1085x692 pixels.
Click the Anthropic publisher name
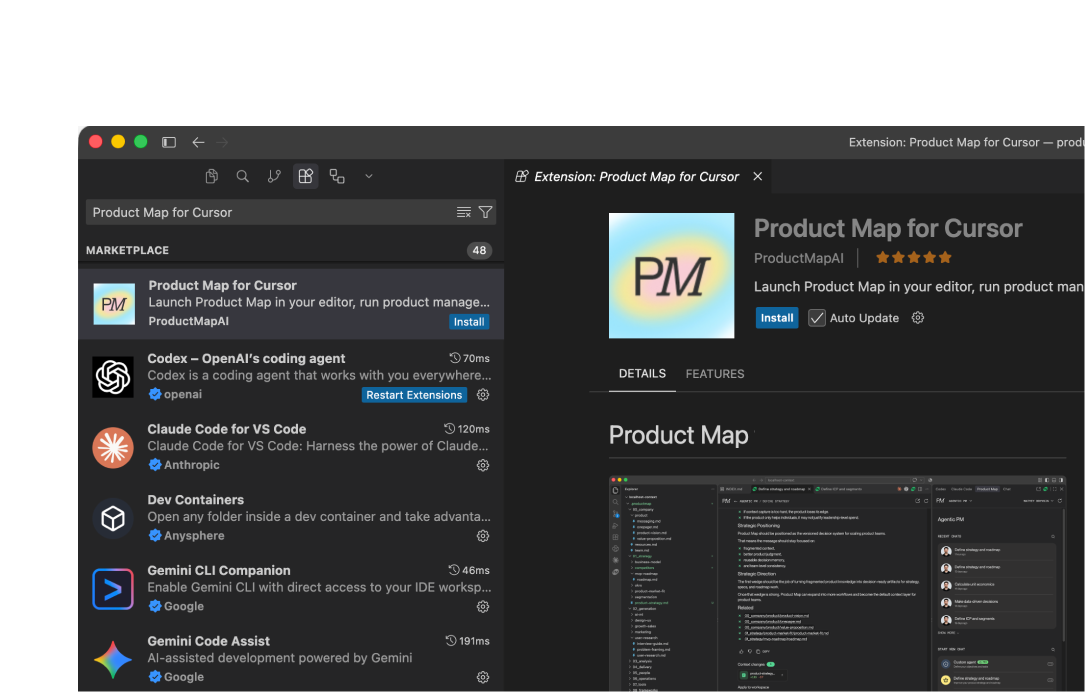[x=192, y=465]
